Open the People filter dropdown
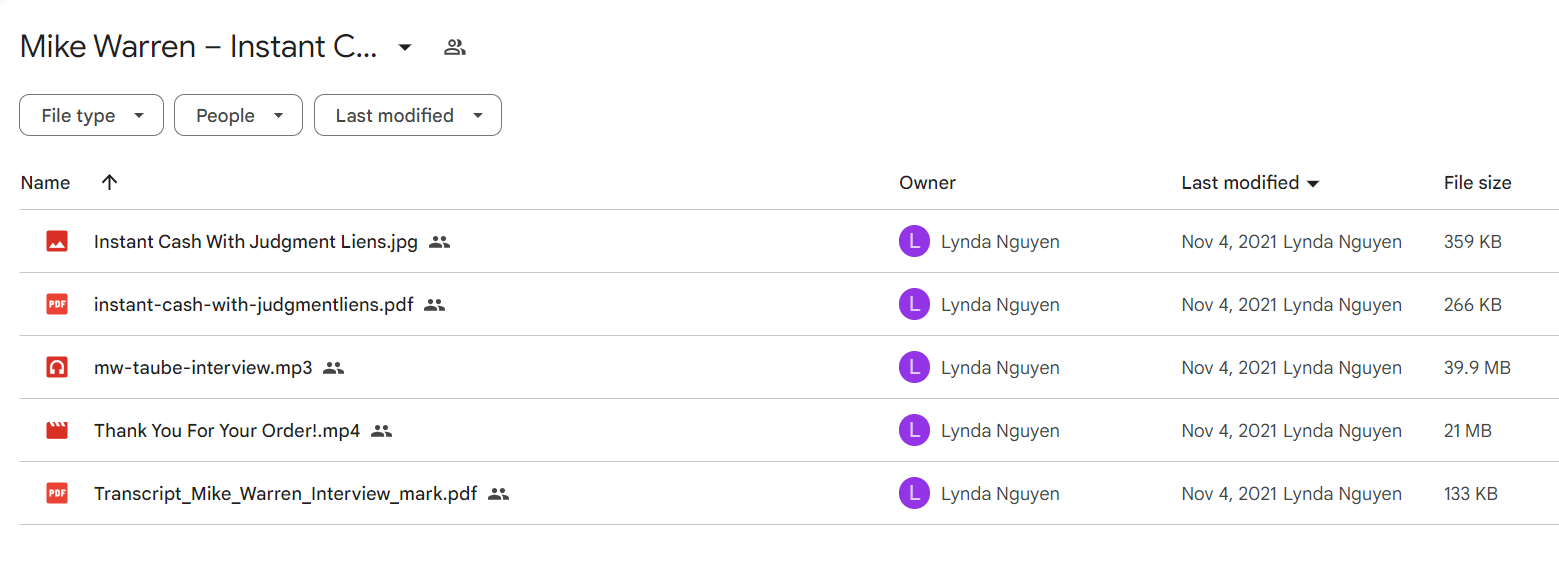Viewport: 1559px width, 572px height. [x=238, y=115]
